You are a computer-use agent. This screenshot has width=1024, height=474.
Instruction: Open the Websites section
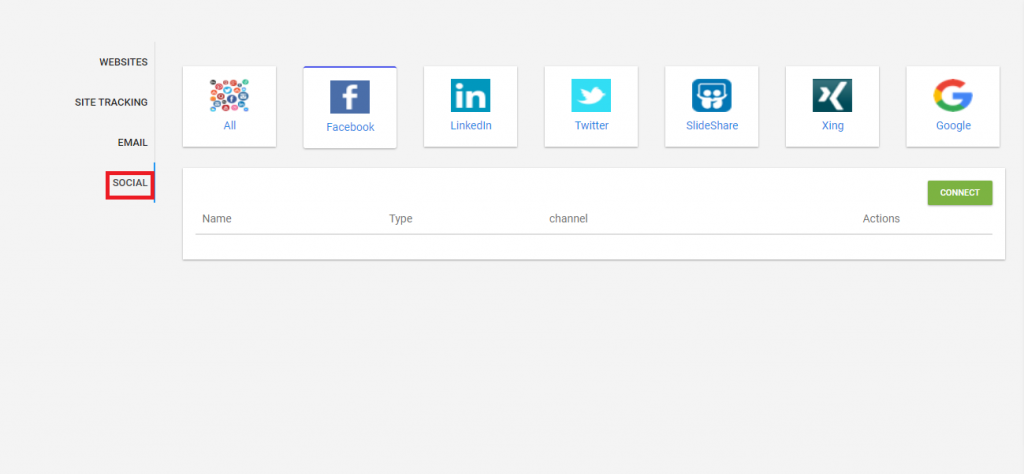click(x=123, y=62)
